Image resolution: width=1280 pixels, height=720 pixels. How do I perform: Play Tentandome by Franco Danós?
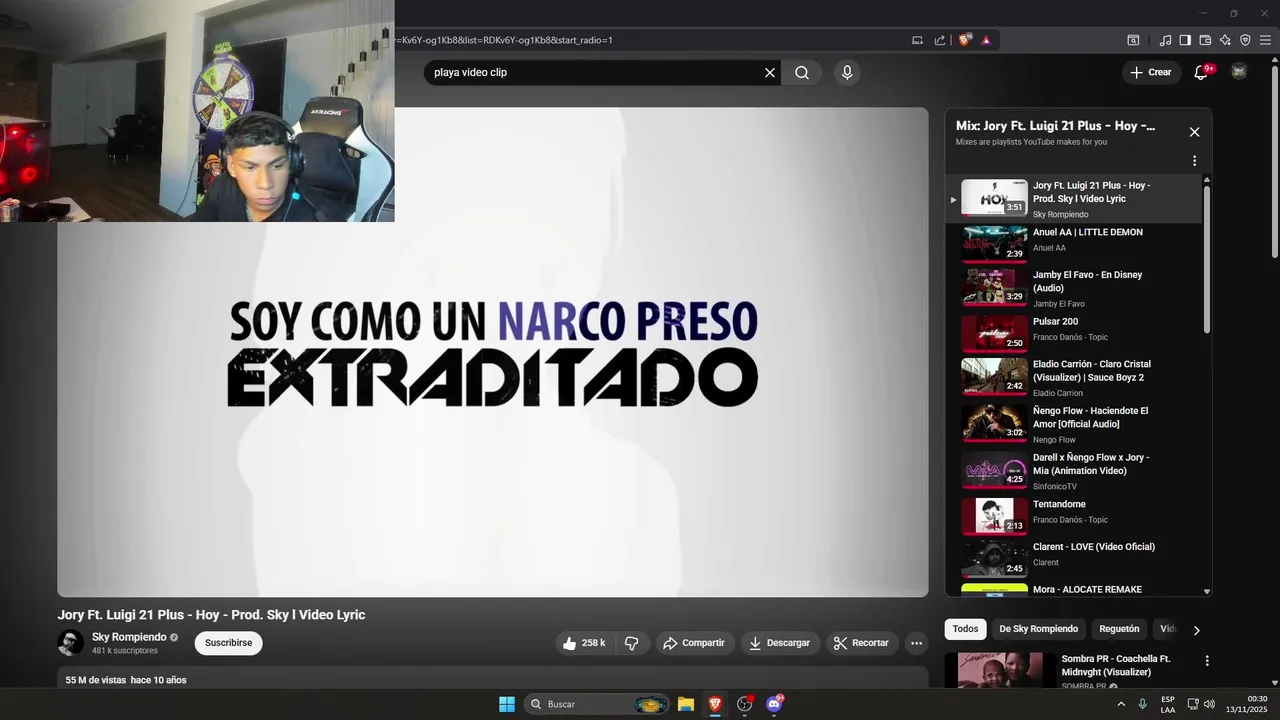click(1075, 517)
